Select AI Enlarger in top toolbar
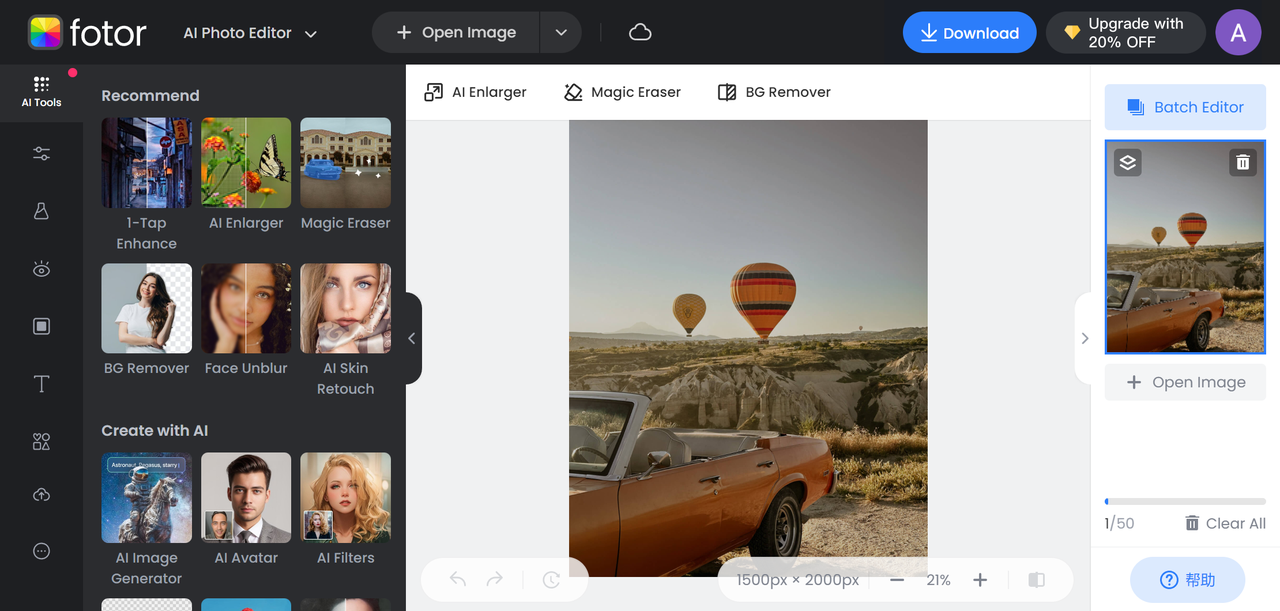 pos(475,92)
